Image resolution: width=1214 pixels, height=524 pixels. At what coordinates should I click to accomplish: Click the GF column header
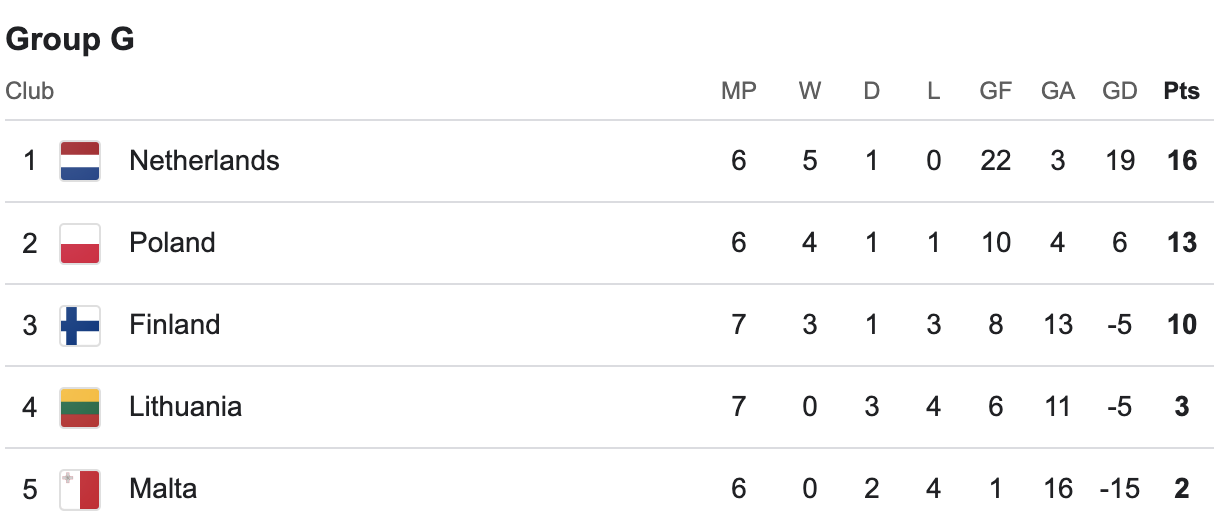tap(995, 92)
